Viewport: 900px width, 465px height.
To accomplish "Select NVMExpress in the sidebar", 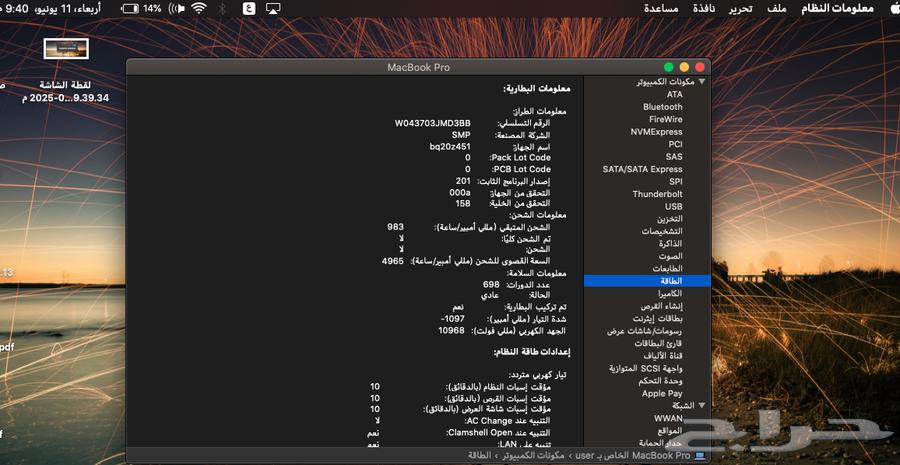I will click(657, 132).
